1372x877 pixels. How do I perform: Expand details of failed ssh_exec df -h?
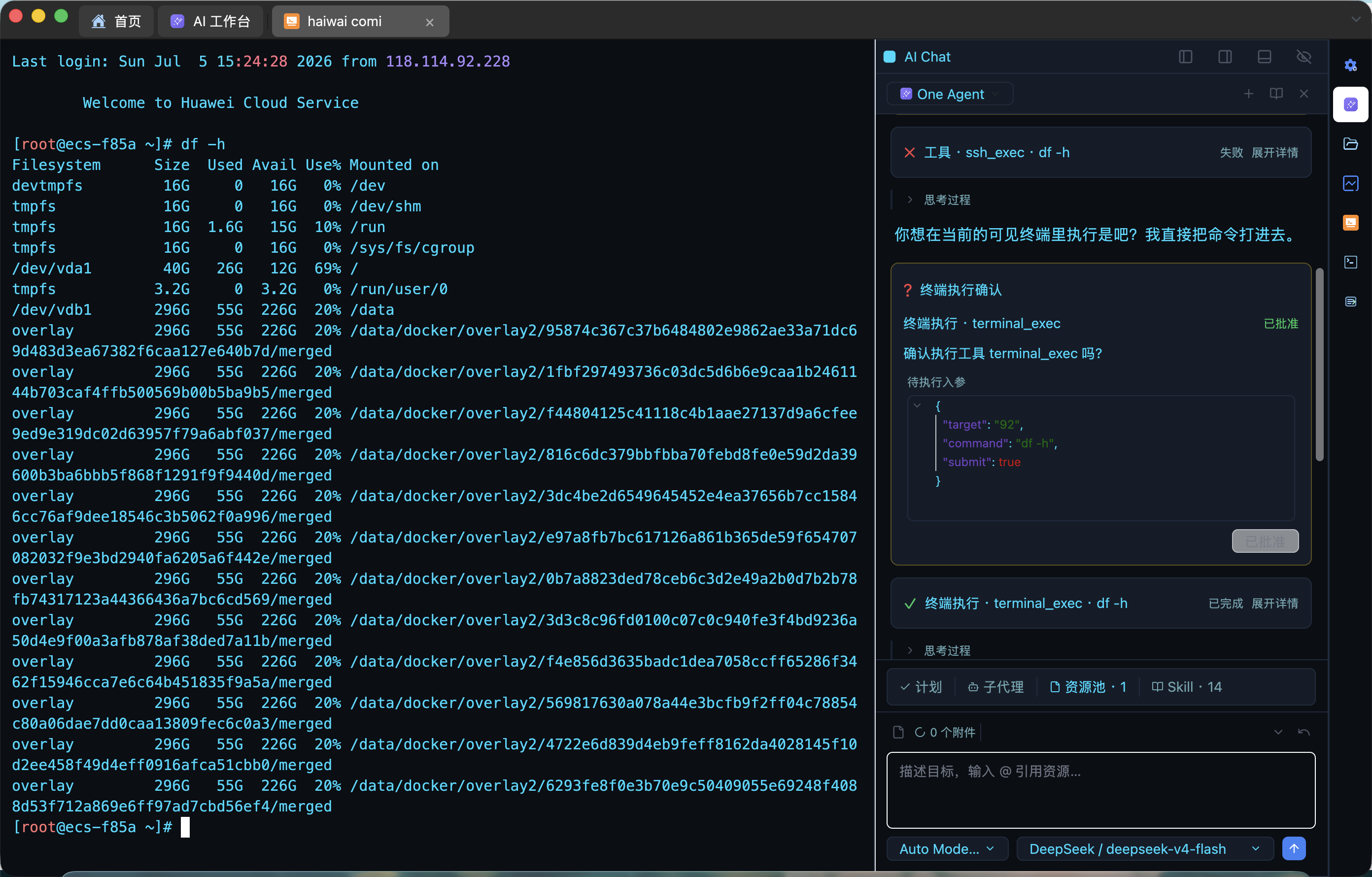pos(1274,153)
